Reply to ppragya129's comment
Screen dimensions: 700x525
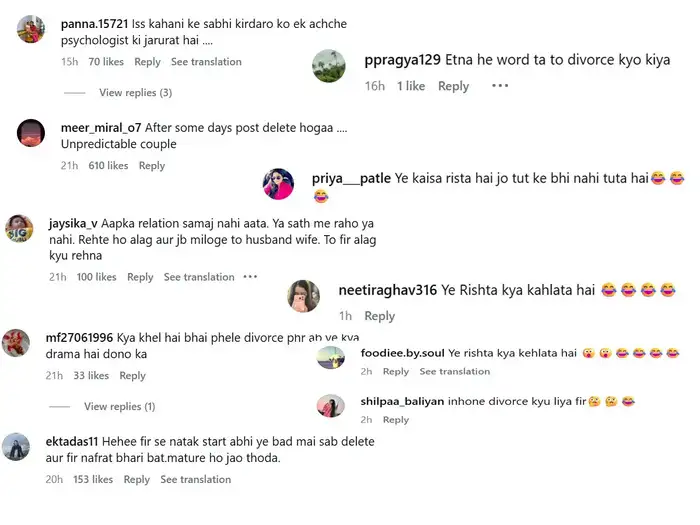click(x=453, y=86)
